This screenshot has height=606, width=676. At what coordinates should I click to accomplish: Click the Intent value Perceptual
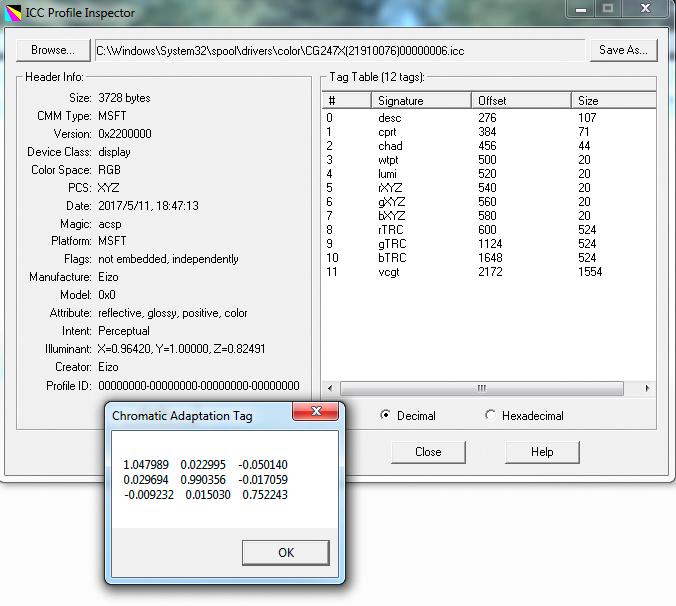point(124,331)
